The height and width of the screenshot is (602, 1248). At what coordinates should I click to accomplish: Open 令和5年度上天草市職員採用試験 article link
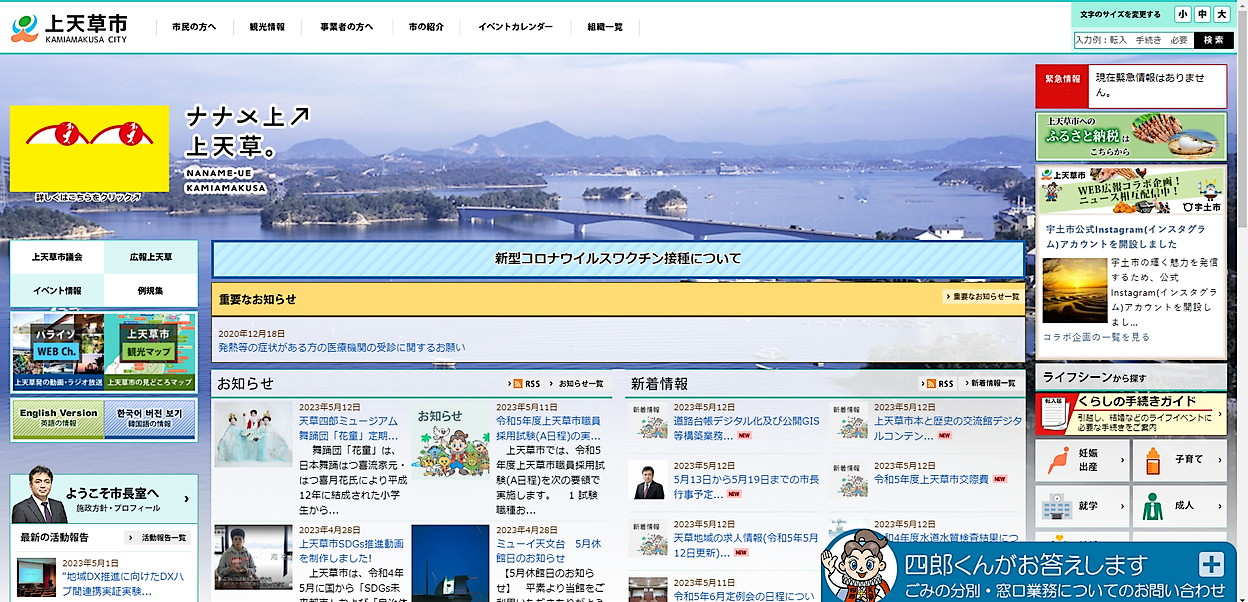[x=548, y=429]
